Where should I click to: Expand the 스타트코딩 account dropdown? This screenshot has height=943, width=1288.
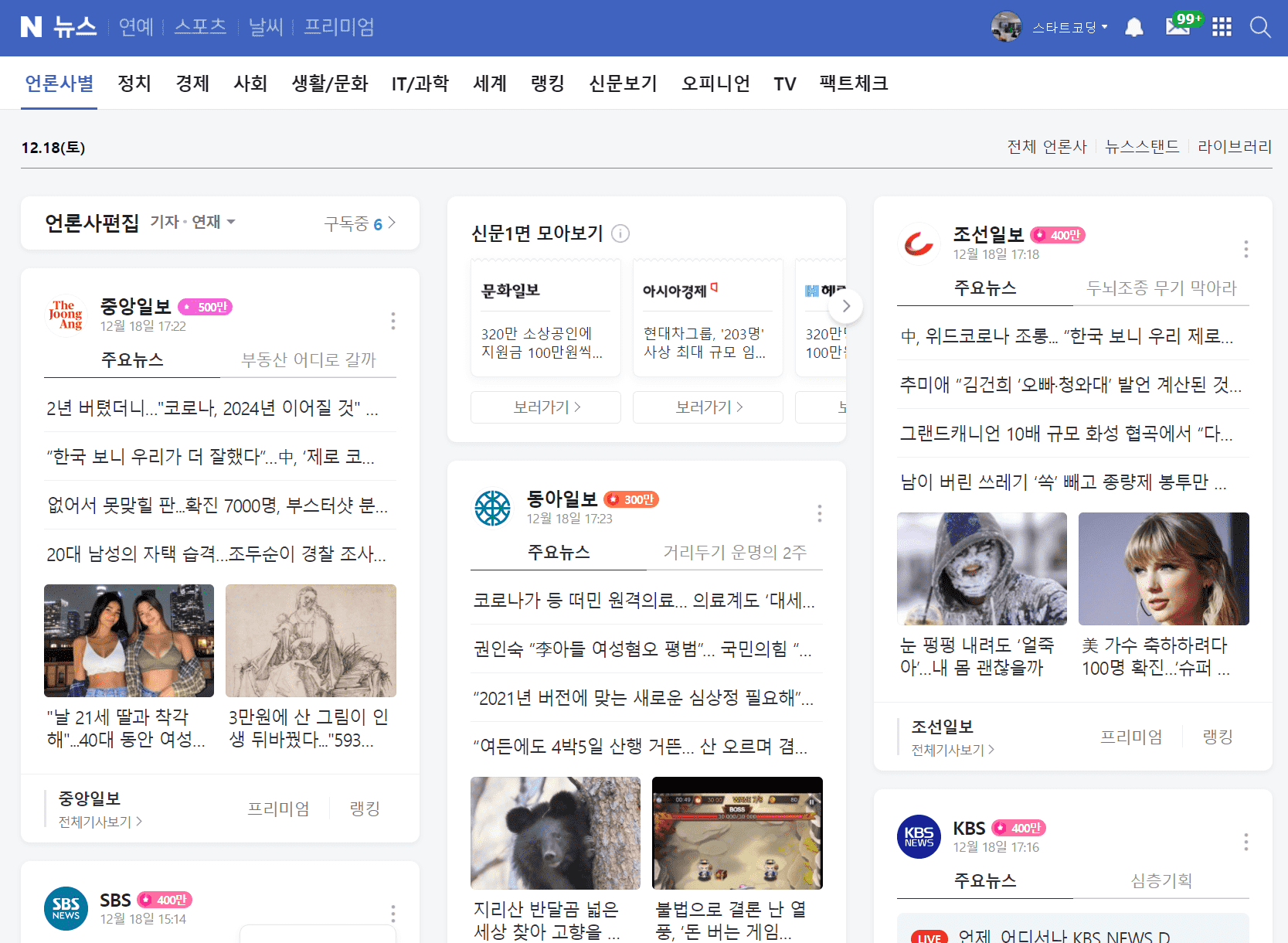[x=1070, y=27]
